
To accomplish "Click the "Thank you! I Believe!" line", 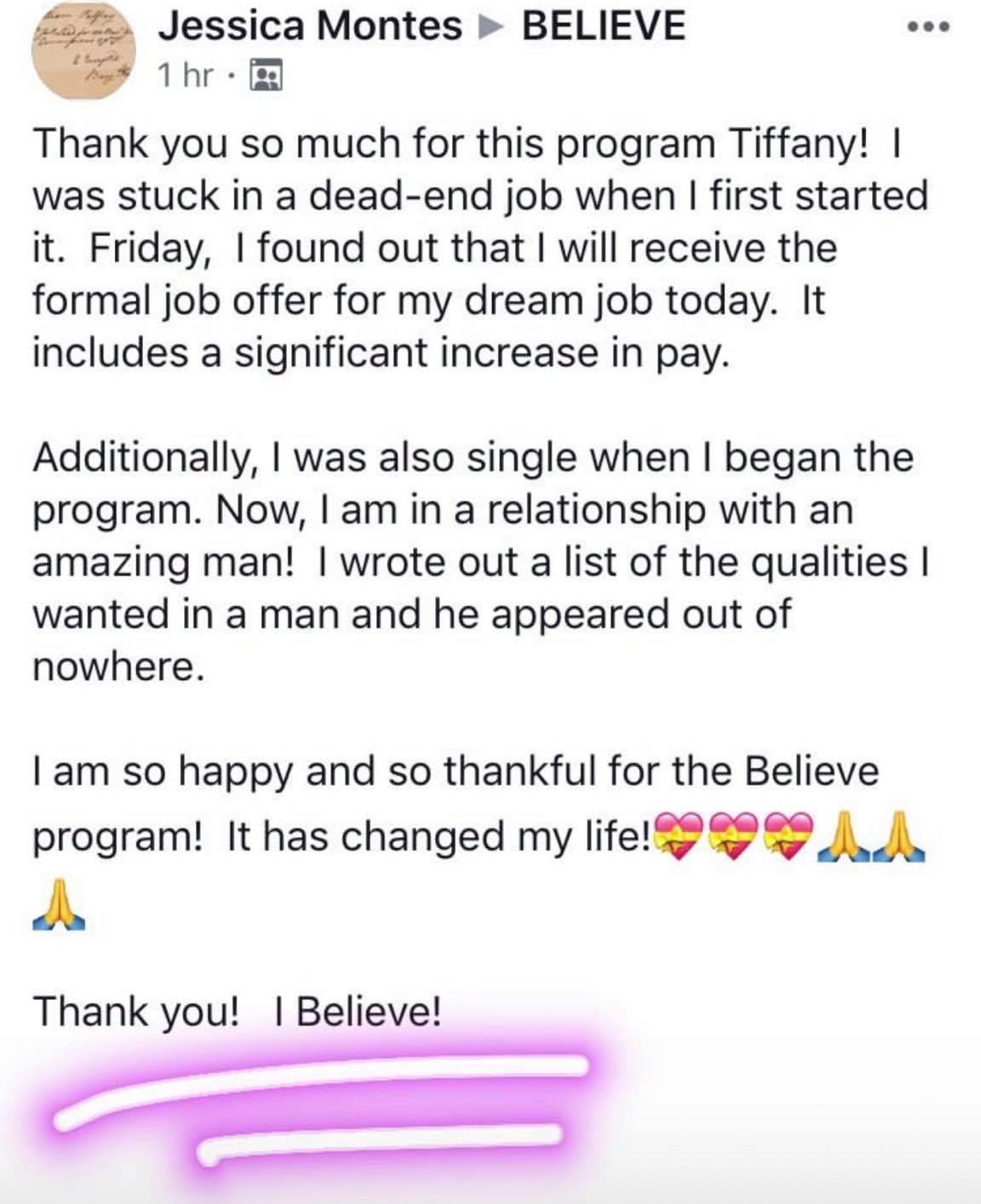I will click(x=238, y=1012).
